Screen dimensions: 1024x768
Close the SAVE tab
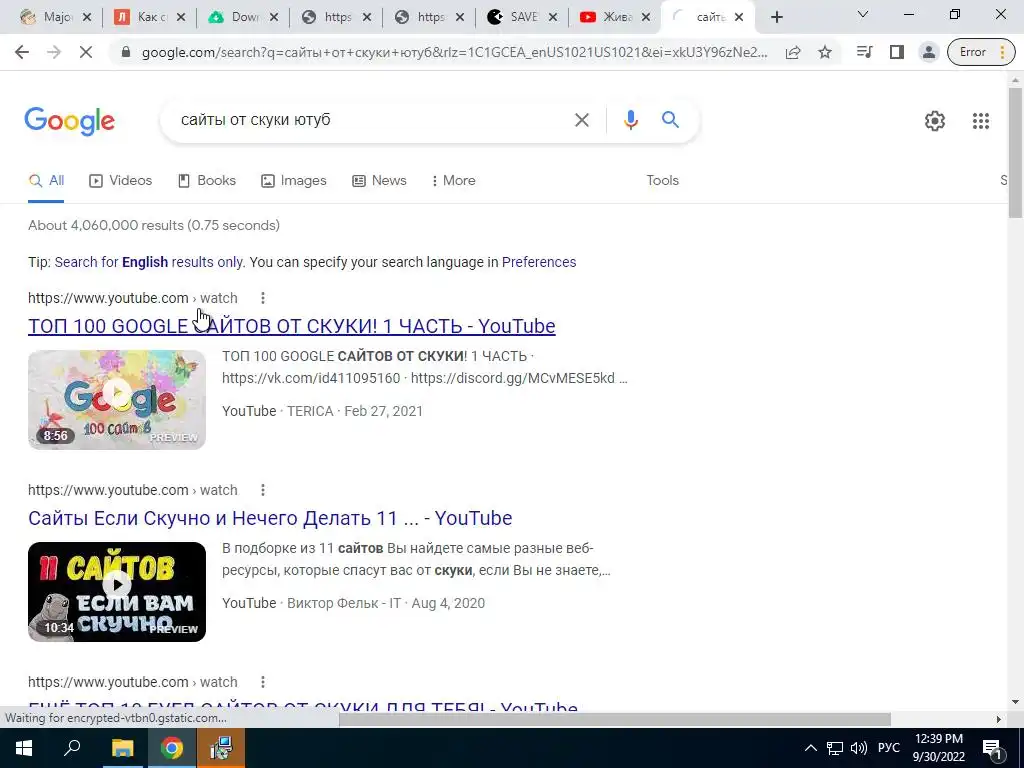552,18
